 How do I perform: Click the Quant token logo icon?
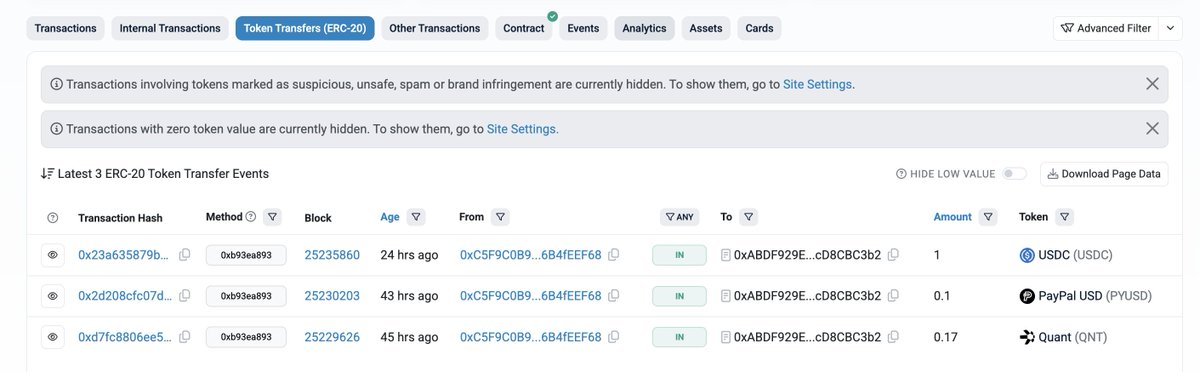pyautogui.click(x=1026, y=337)
